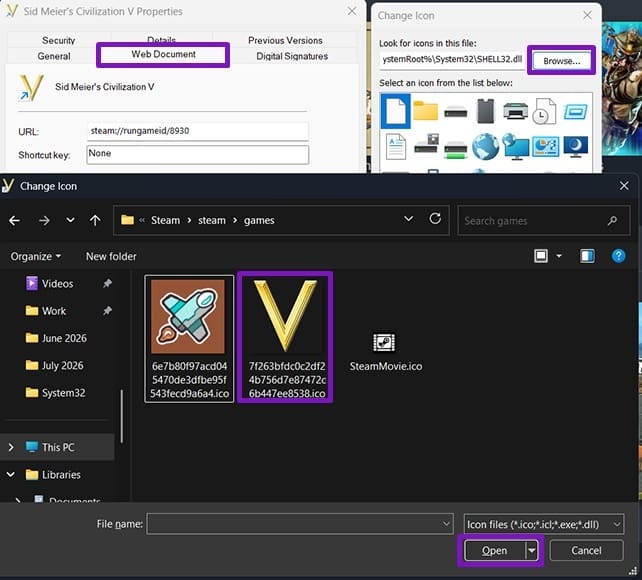Viewport: 642px width, 580px height.
Task: Click the icon file path field
Action: tap(452, 59)
